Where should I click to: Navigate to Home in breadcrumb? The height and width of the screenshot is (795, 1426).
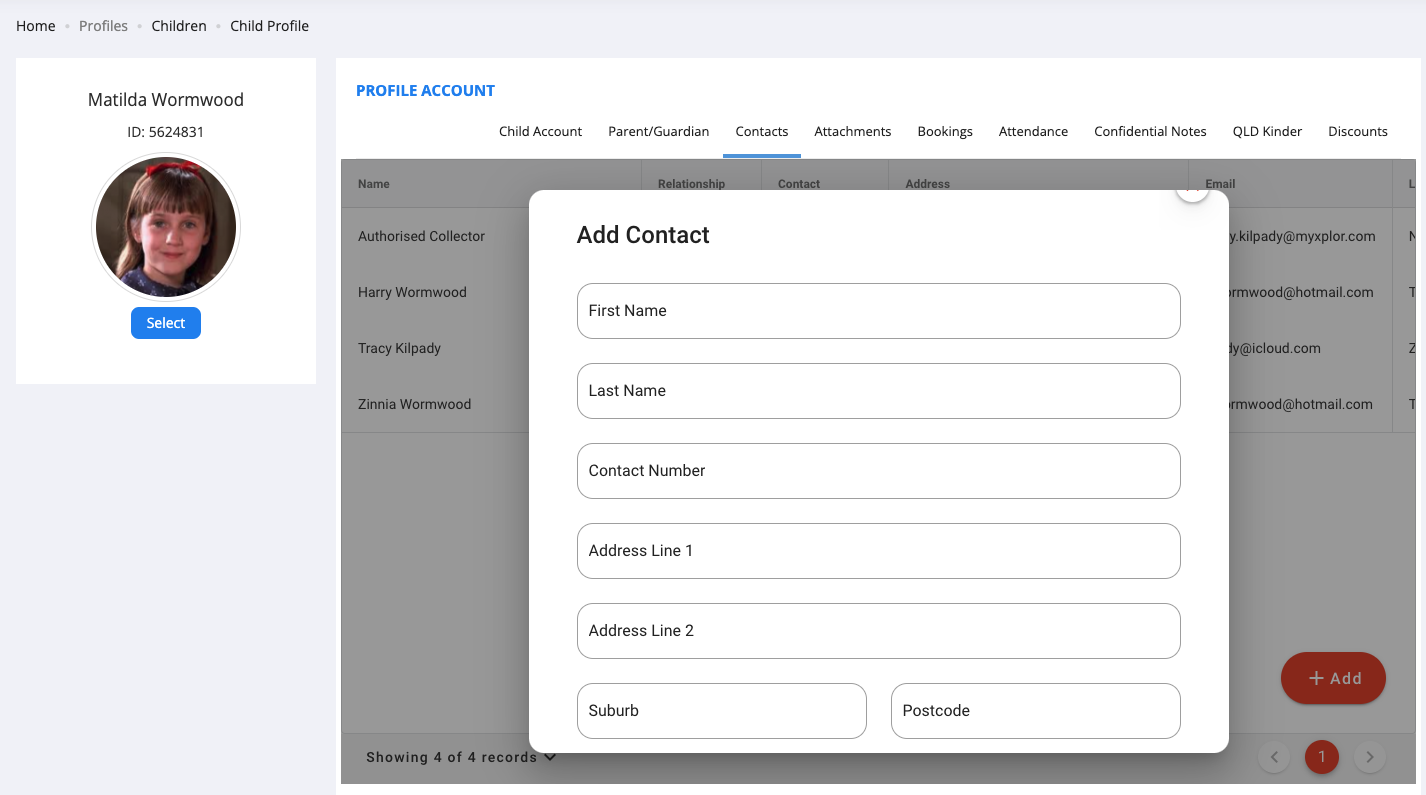pos(36,26)
